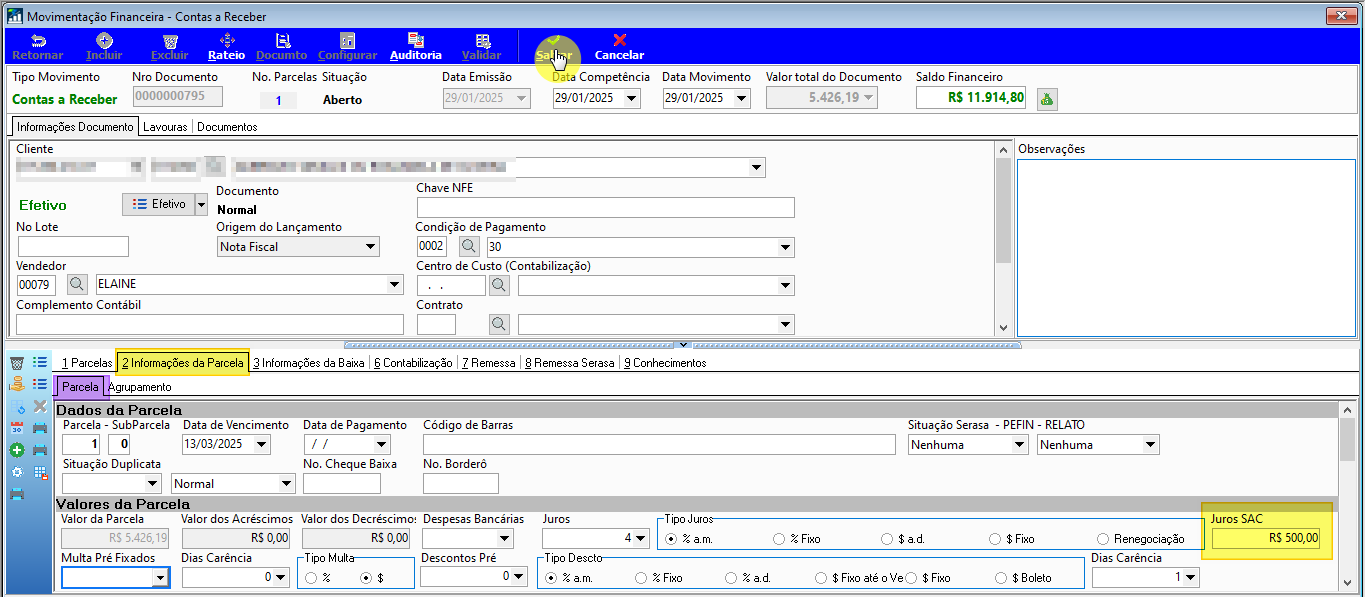Screen dimensions: 1366x597
Task: Click into the Chave NFE field
Action: [x=605, y=207]
